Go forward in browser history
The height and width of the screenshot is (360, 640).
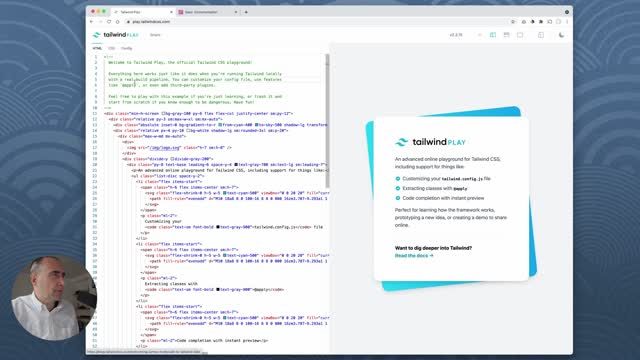[x=100, y=22]
